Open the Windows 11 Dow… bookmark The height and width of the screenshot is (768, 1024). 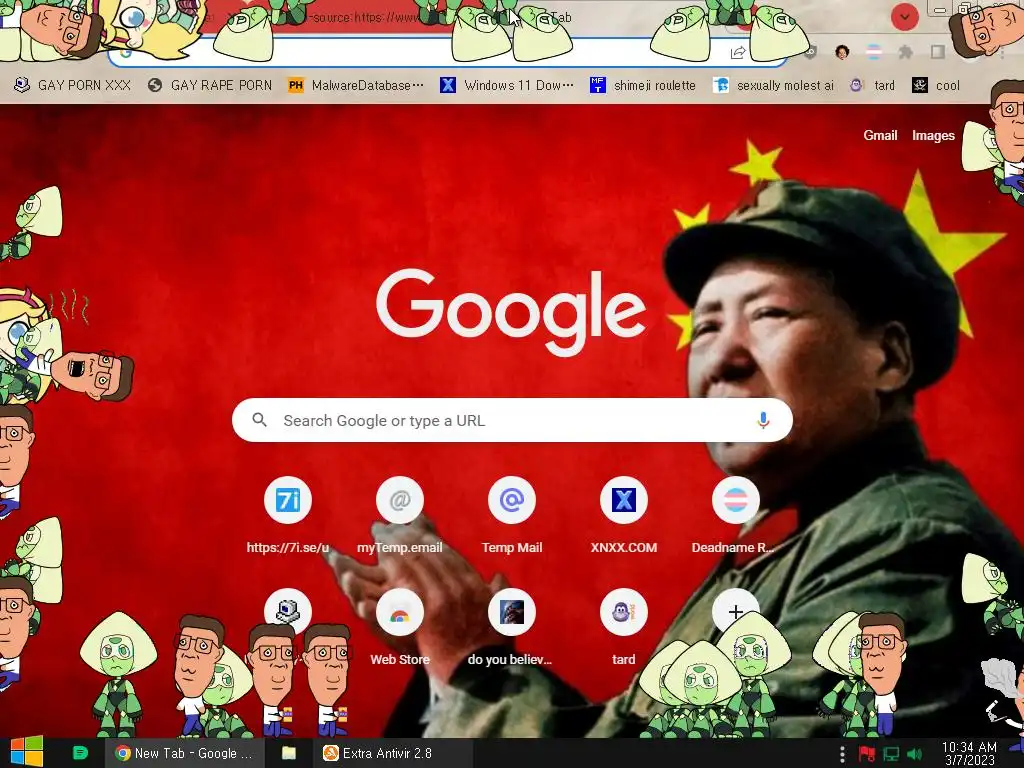click(507, 85)
